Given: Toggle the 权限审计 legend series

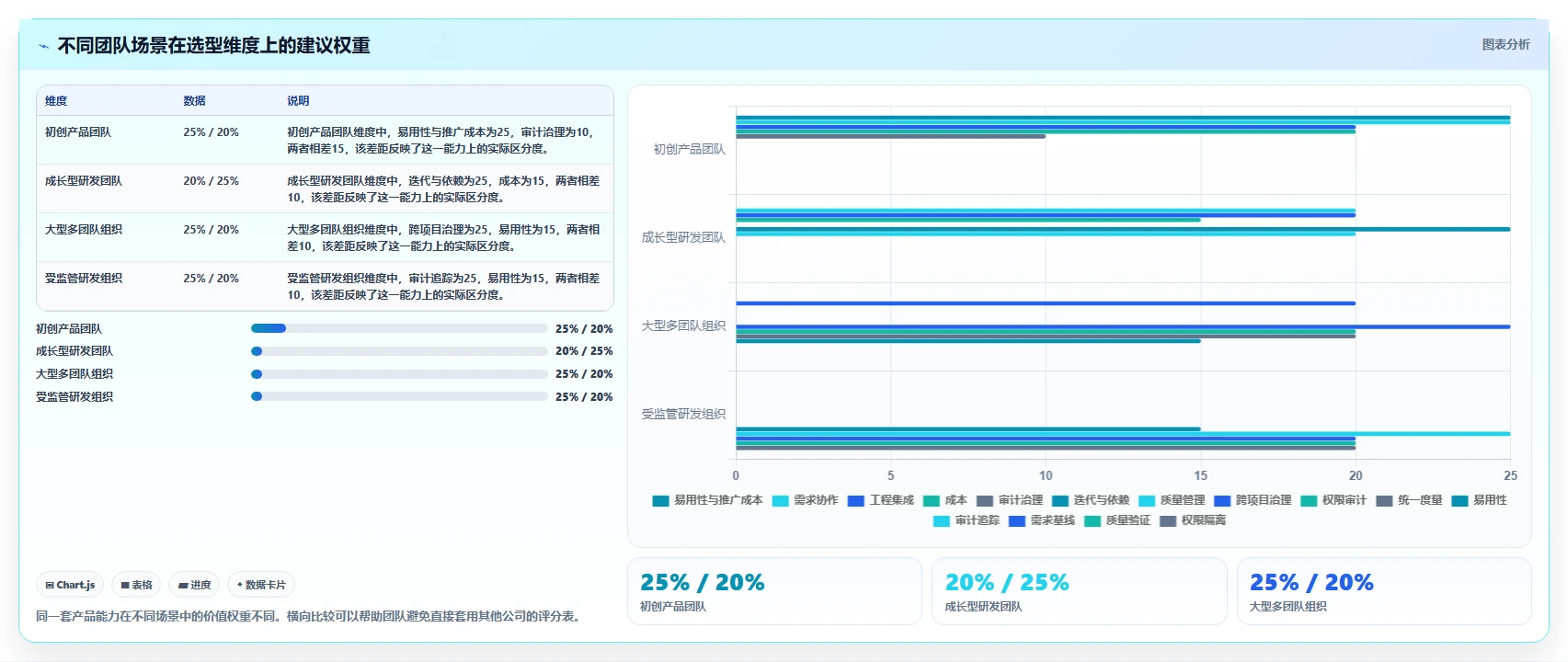Looking at the screenshot, I should coord(1333,500).
